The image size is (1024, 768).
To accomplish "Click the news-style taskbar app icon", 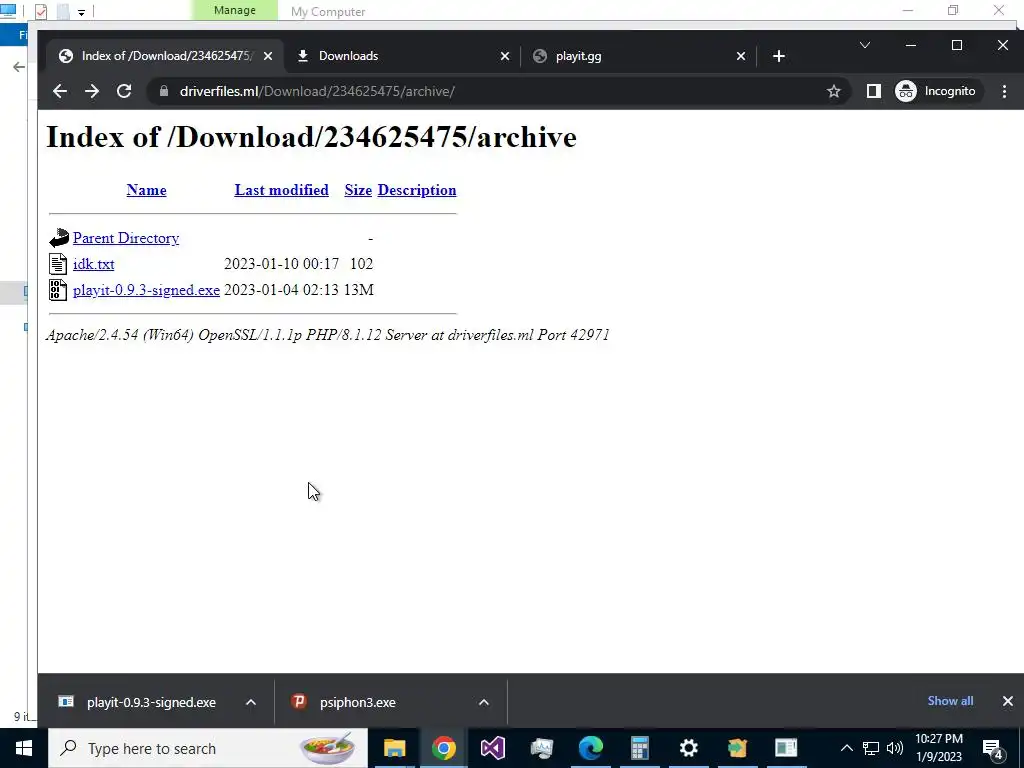I will pos(786,748).
